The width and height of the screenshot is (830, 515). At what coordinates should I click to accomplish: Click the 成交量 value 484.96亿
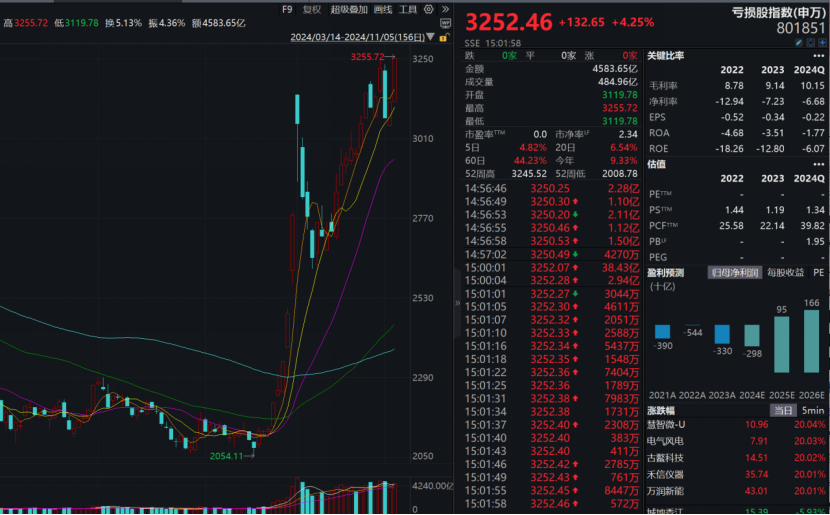click(x=618, y=82)
